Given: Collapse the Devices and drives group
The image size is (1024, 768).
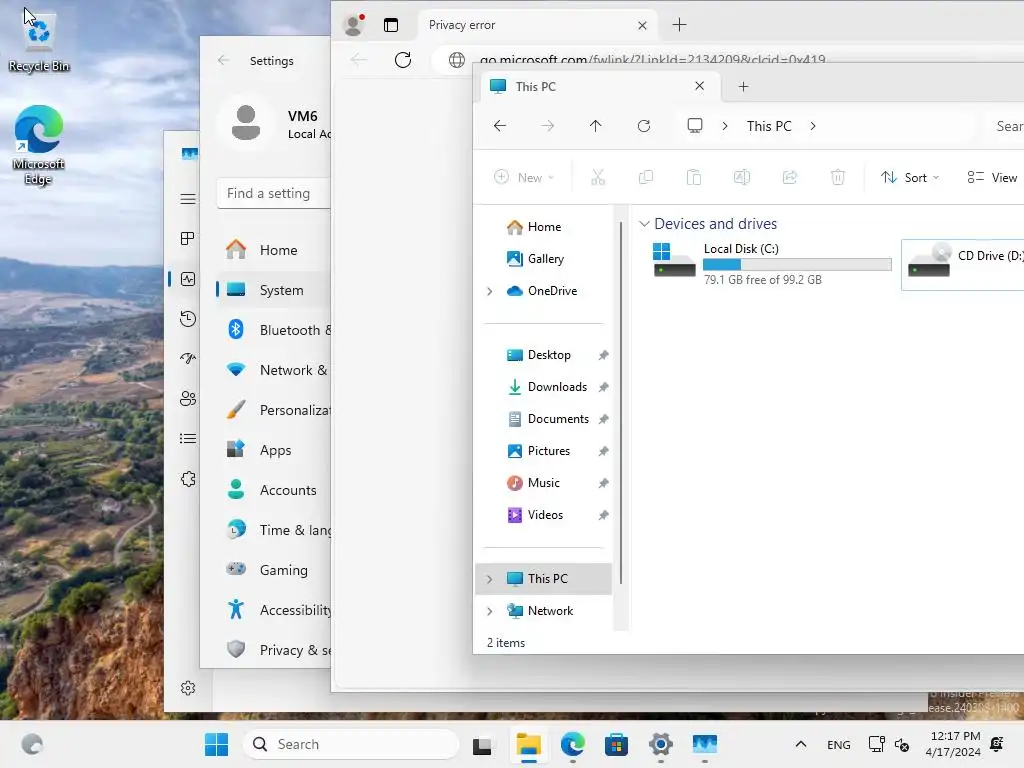Looking at the screenshot, I should tap(644, 224).
